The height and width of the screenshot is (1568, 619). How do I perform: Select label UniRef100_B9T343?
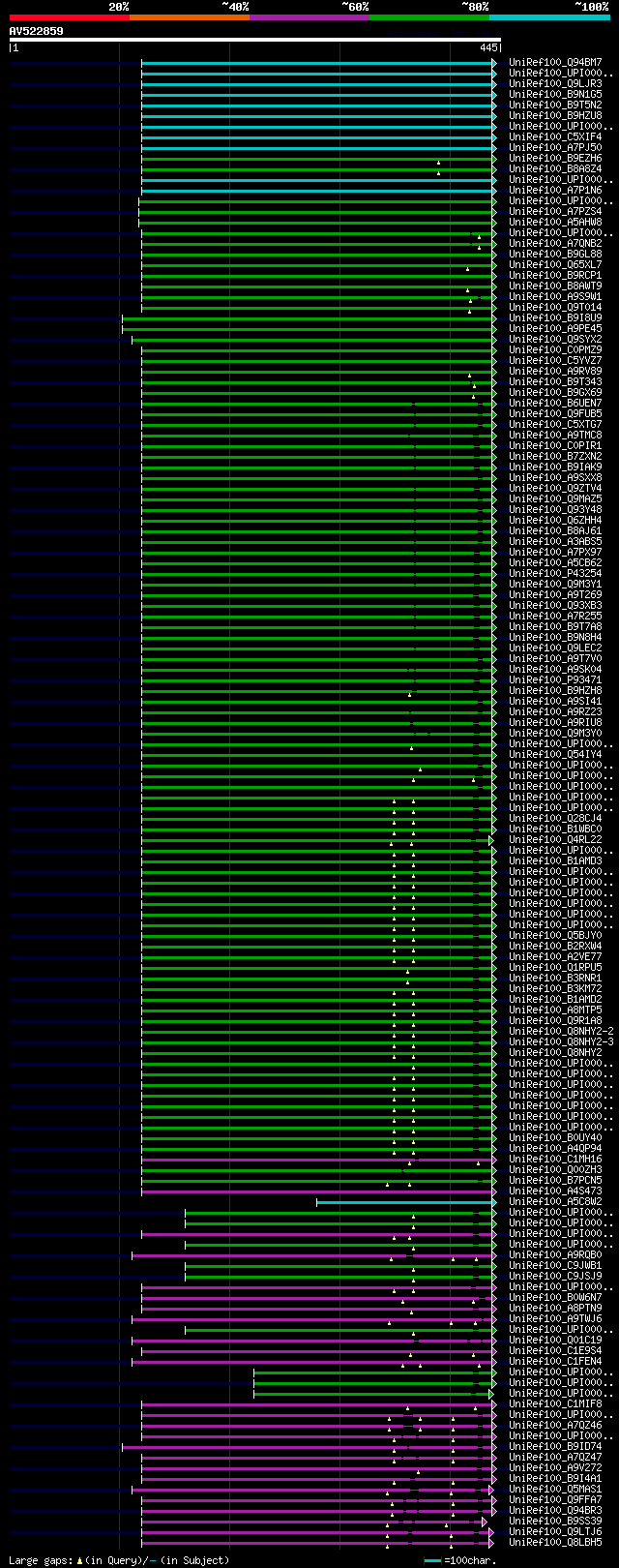[x=555, y=382]
